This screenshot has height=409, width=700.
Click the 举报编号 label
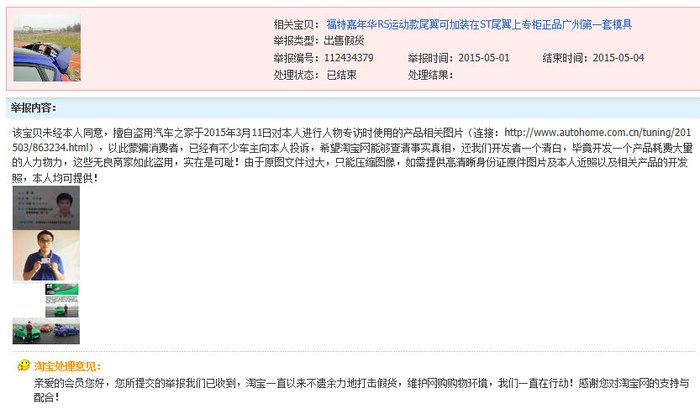point(296,58)
